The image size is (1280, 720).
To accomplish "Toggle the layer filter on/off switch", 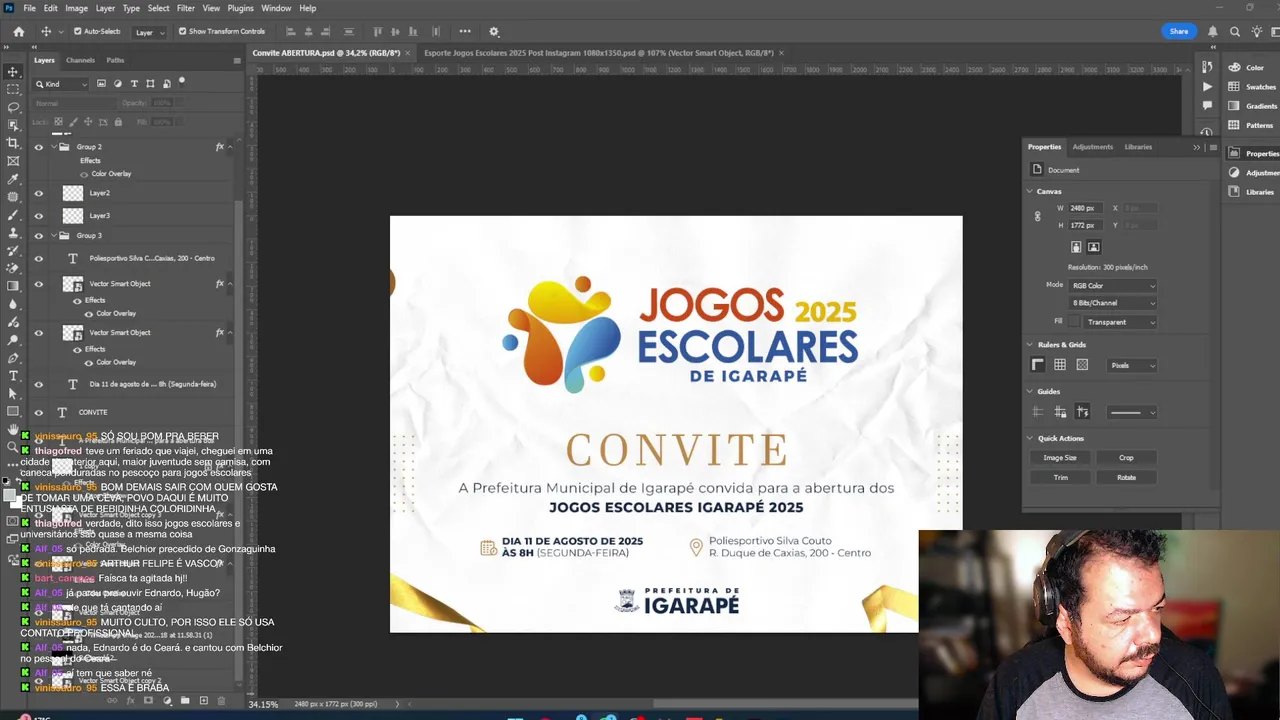I will [182, 82].
